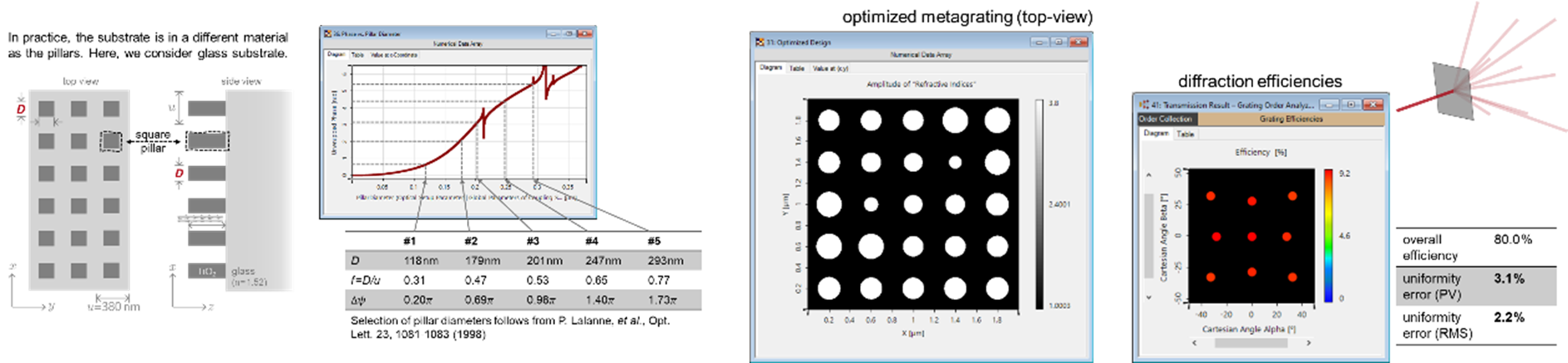Click horizontal Alpha scrollbar thumb
1568x363 pixels.
click(1251, 342)
